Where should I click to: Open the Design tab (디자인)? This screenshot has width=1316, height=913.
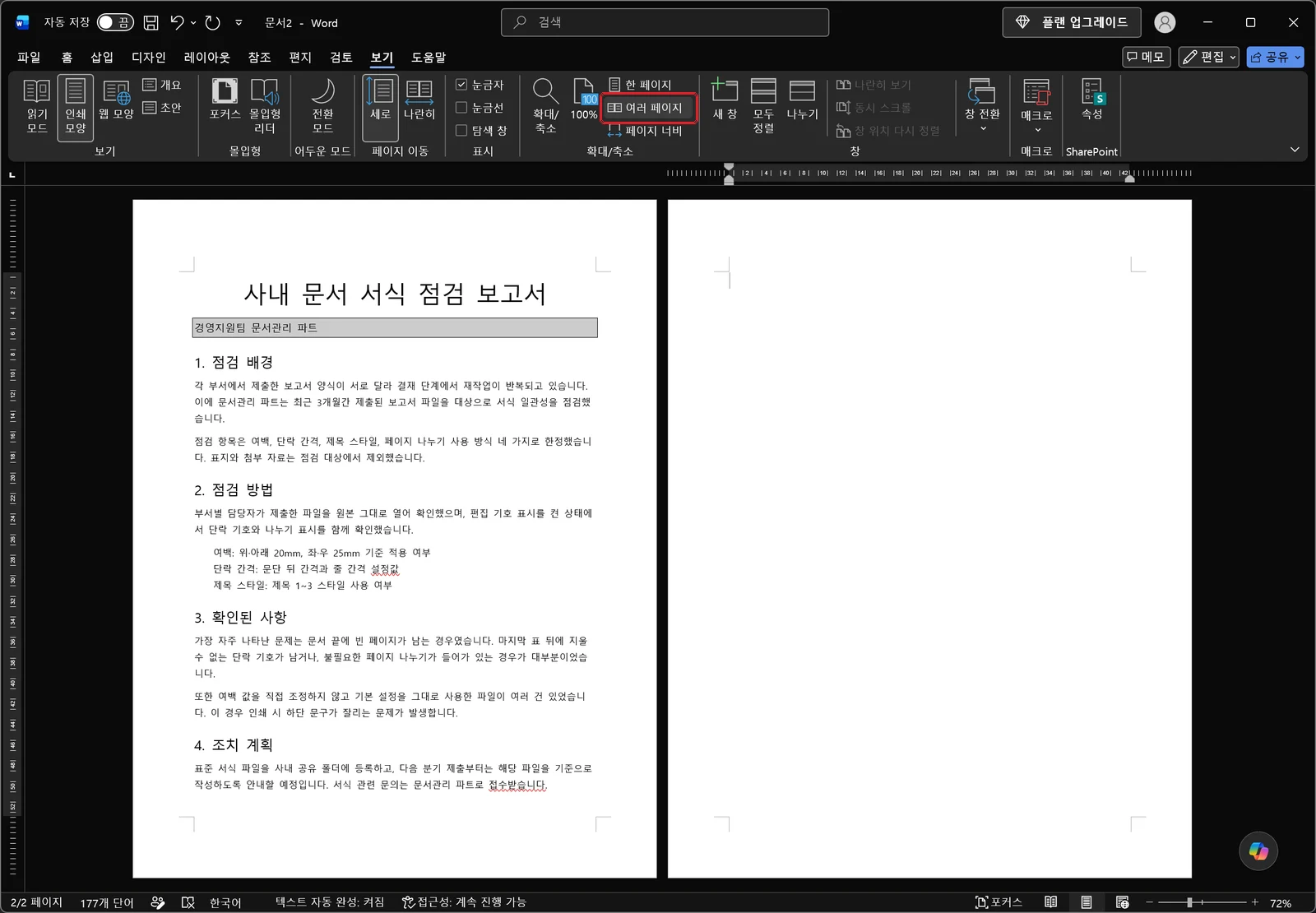tap(149, 57)
